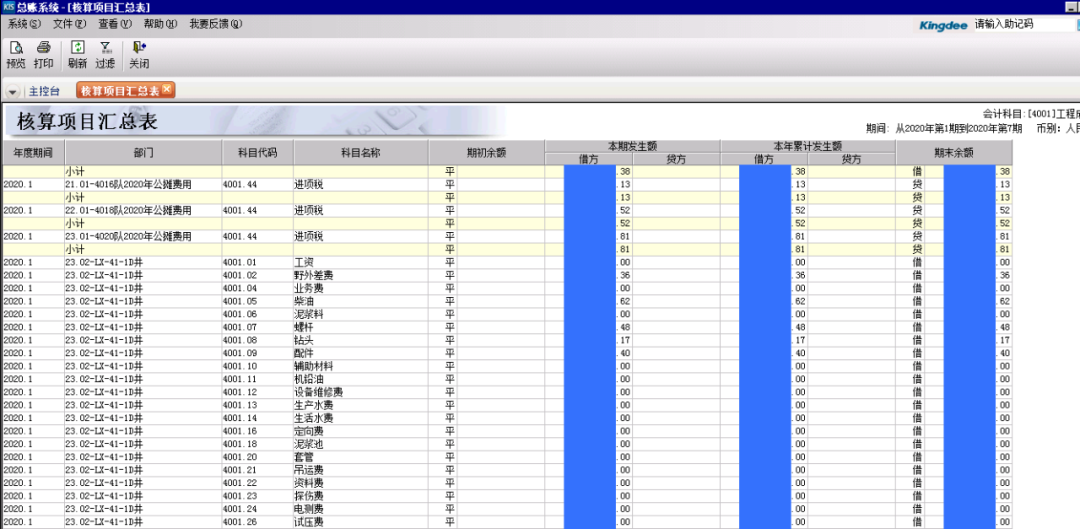The width and height of the screenshot is (1080, 529).
Task: Click the 部门 column header
Action: [143, 152]
